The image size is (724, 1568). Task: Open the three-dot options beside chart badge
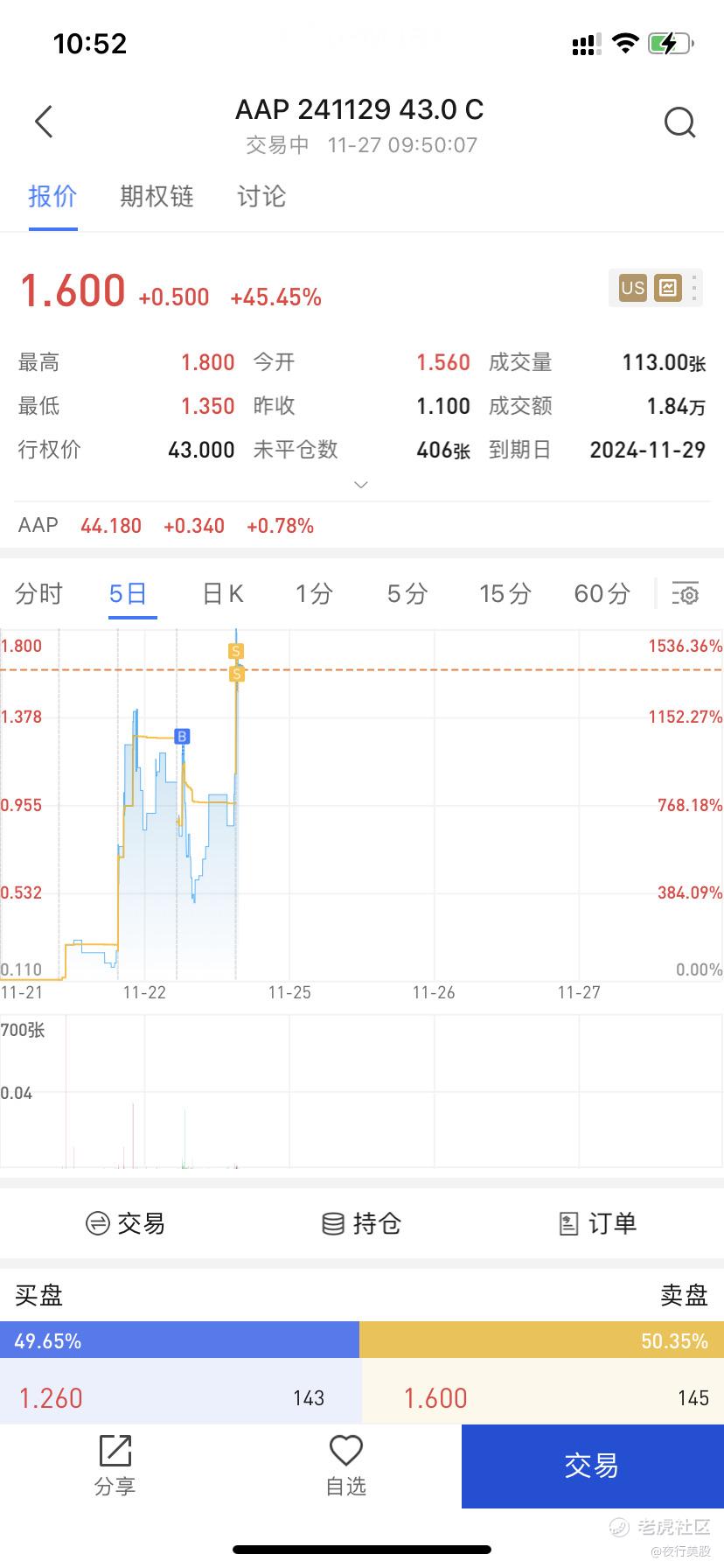[694, 288]
